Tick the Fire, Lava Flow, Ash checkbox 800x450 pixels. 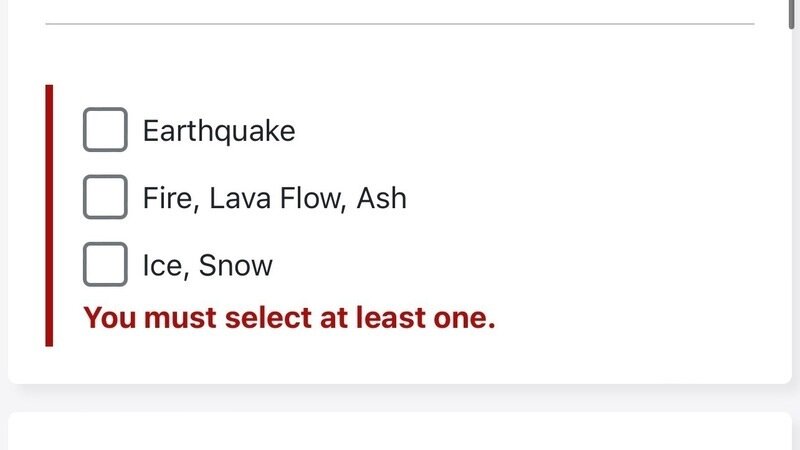105,197
